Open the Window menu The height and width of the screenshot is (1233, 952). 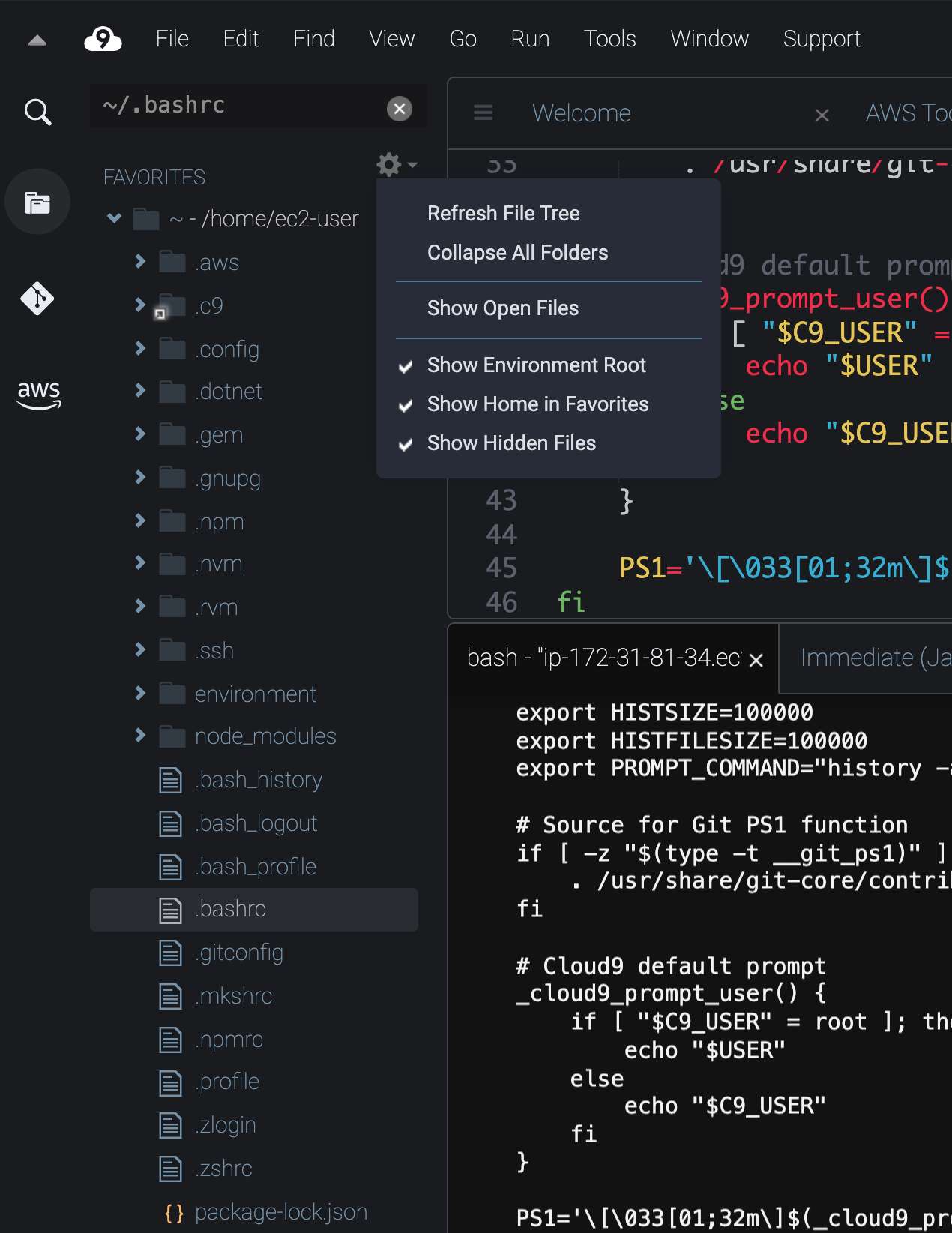point(709,39)
